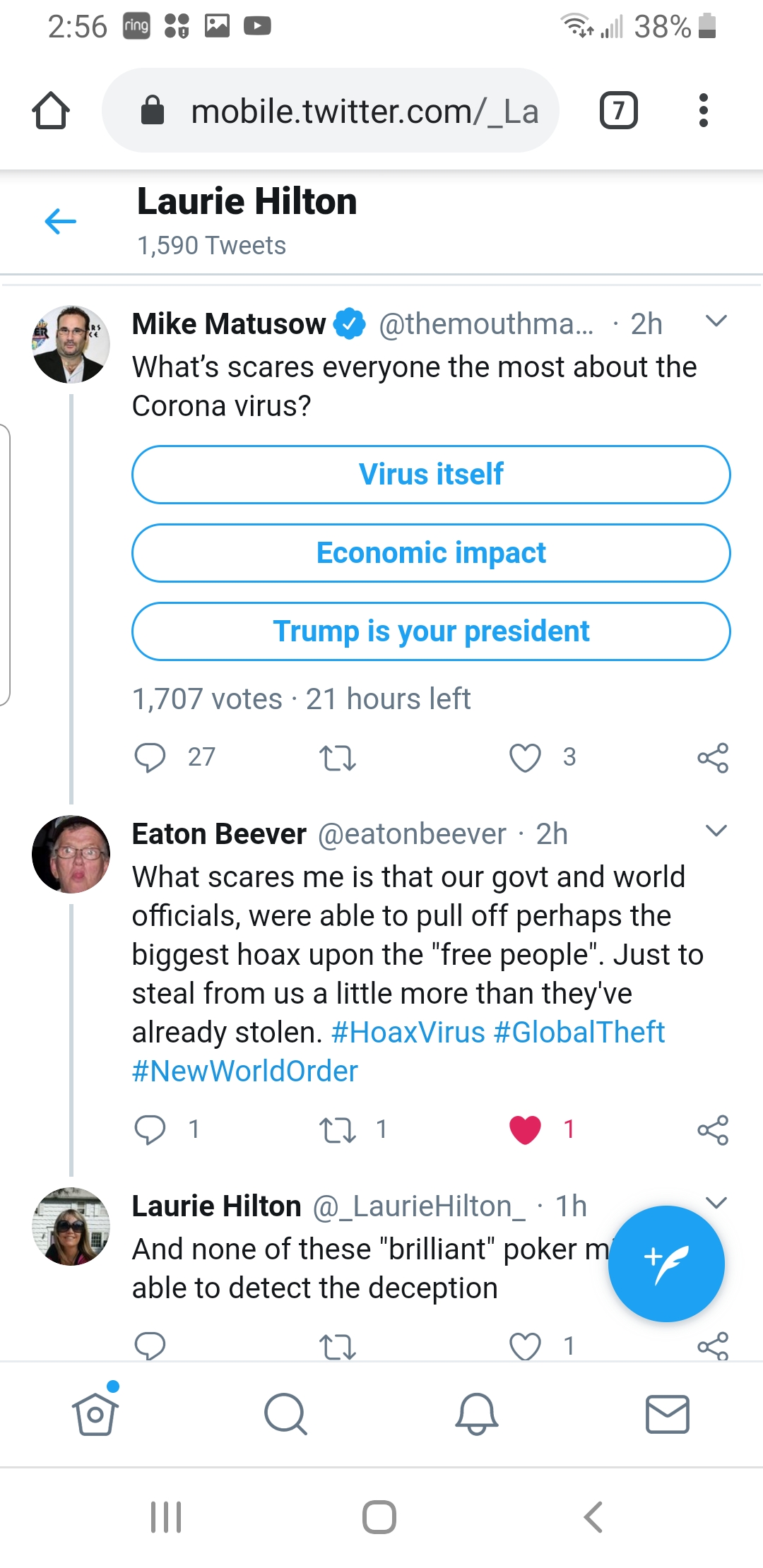
Task: Retweet Eaton Beever's hoax tweet
Action: [x=338, y=1129]
